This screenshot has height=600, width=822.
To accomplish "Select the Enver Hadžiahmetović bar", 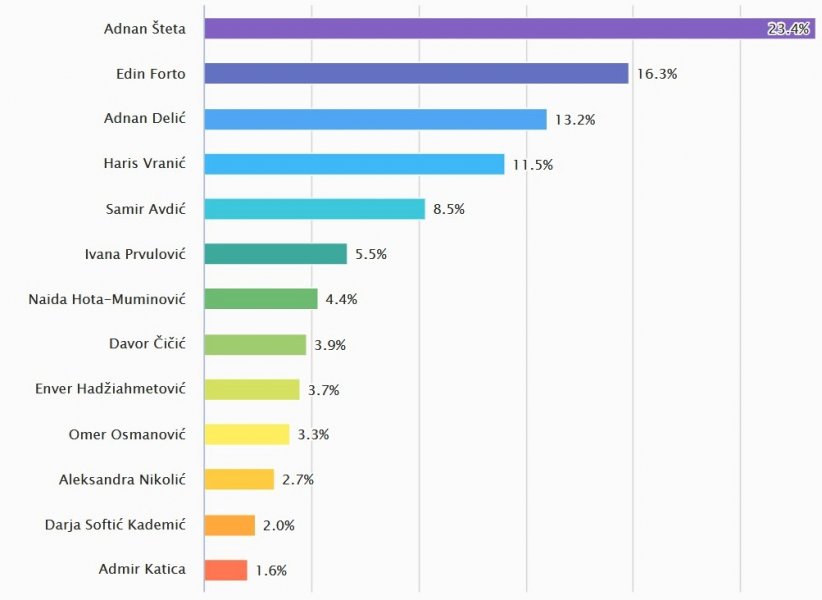I will pyautogui.click(x=252, y=389).
